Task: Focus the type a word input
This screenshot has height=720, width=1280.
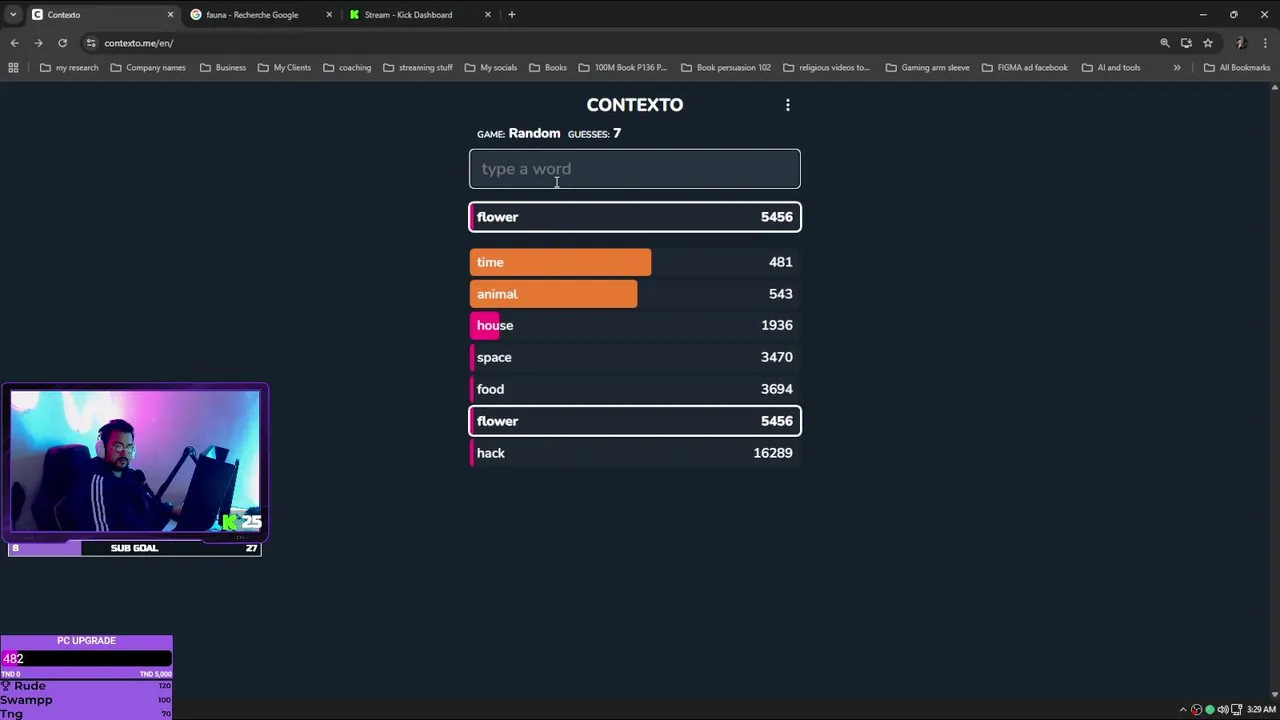Action: click(635, 169)
